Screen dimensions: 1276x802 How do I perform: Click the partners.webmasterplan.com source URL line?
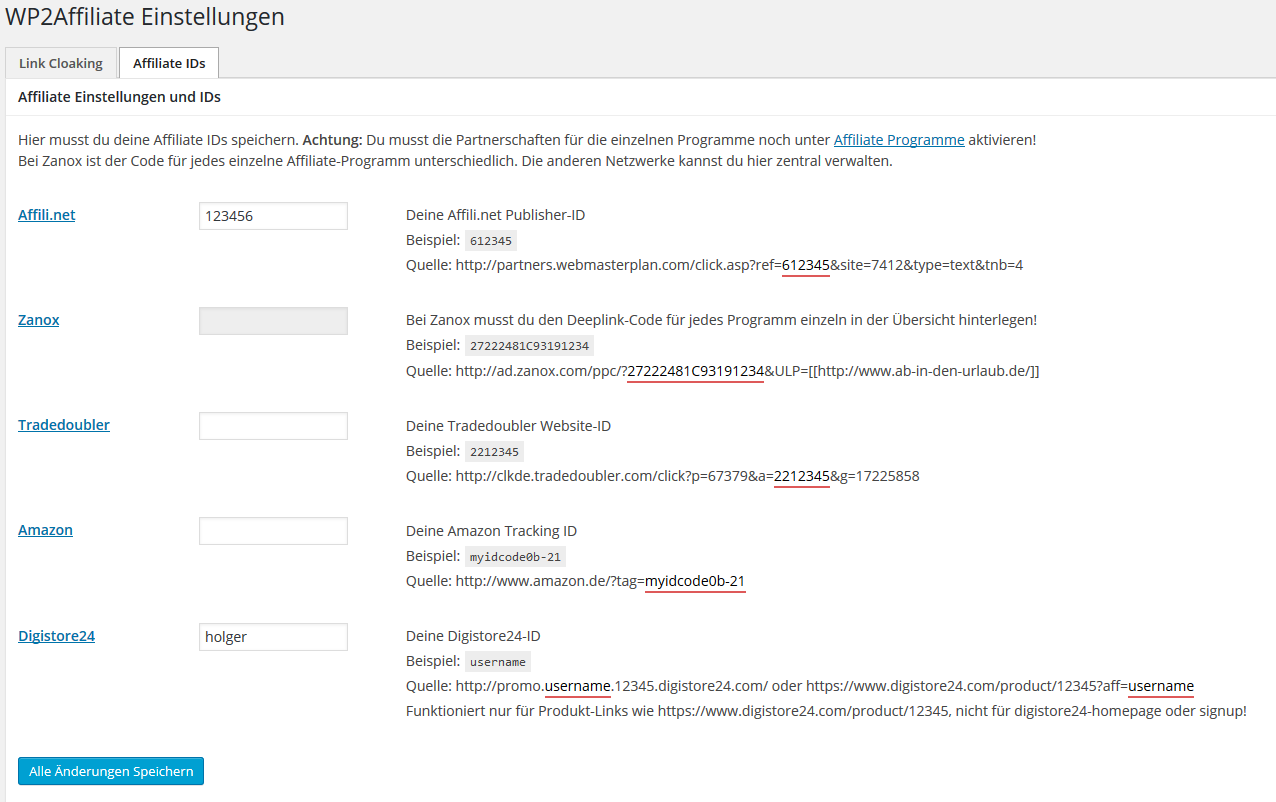coord(714,266)
